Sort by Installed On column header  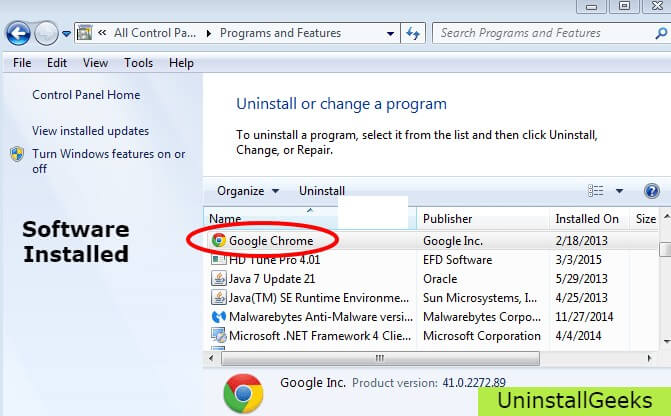pos(589,219)
